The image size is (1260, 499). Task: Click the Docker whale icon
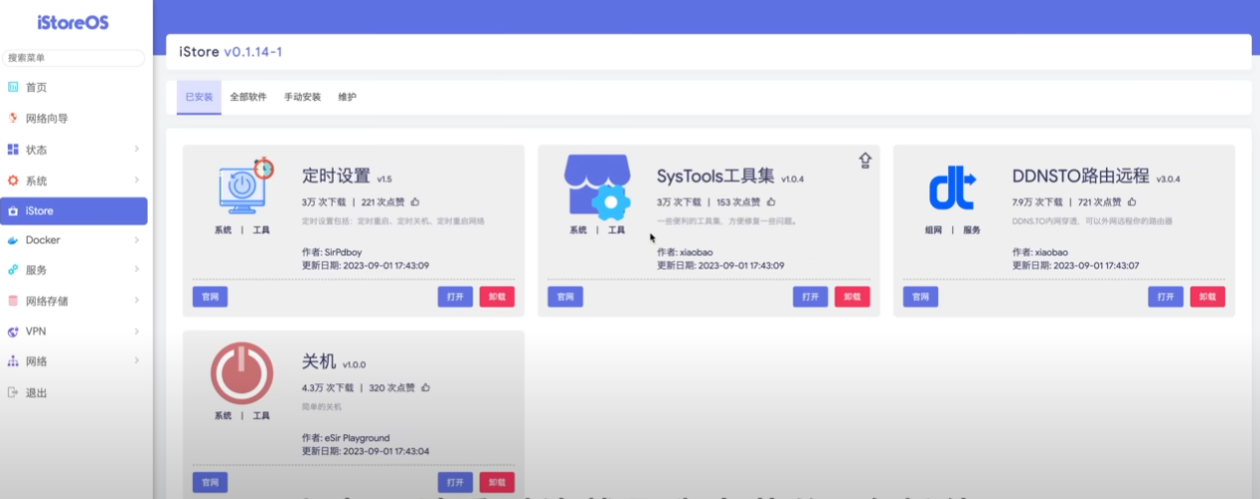[13, 240]
